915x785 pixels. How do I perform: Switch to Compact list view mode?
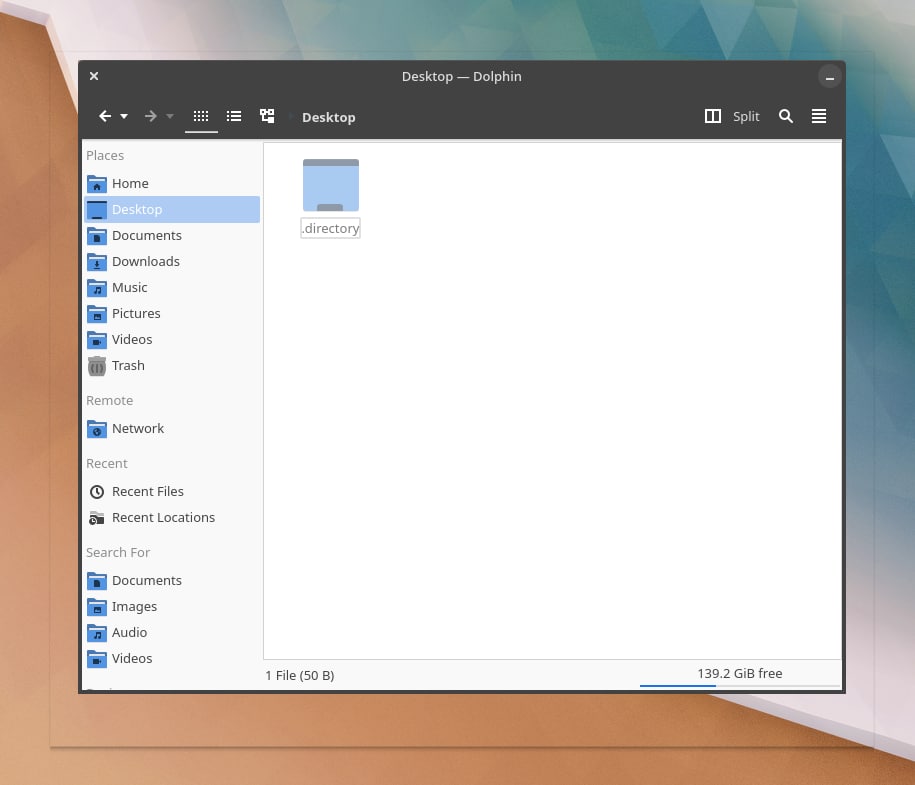234,116
